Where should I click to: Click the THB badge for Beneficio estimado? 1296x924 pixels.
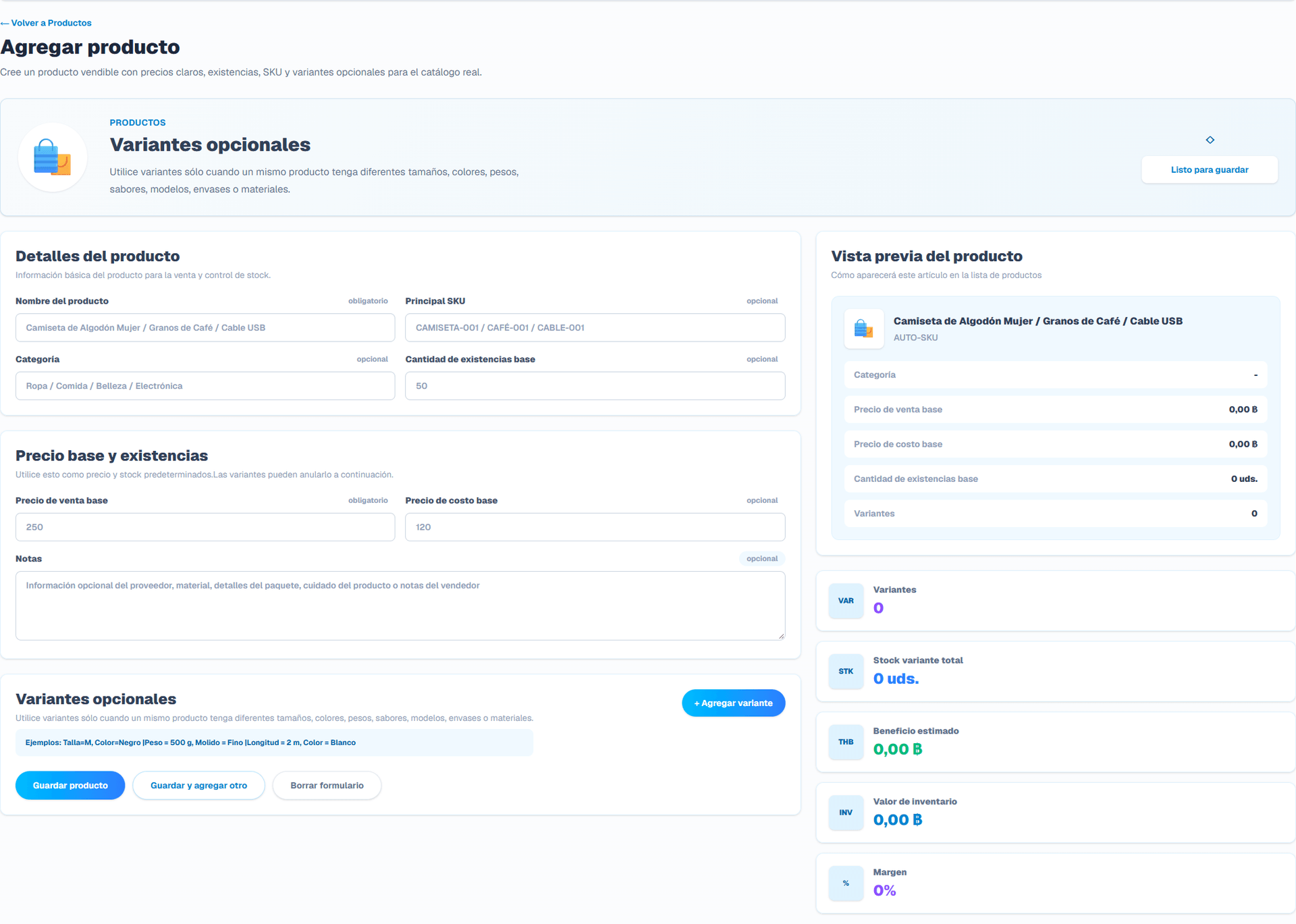click(846, 742)
